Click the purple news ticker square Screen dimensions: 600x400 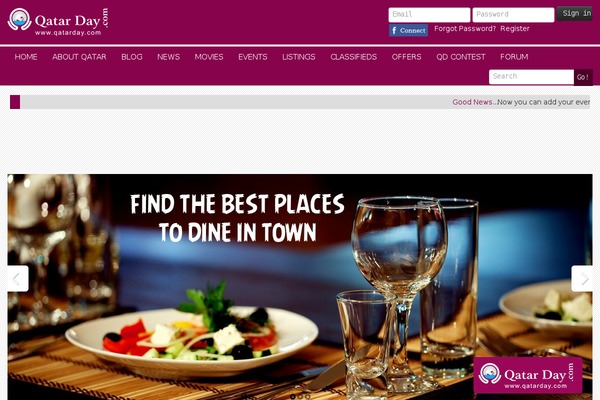coord(15,102)
